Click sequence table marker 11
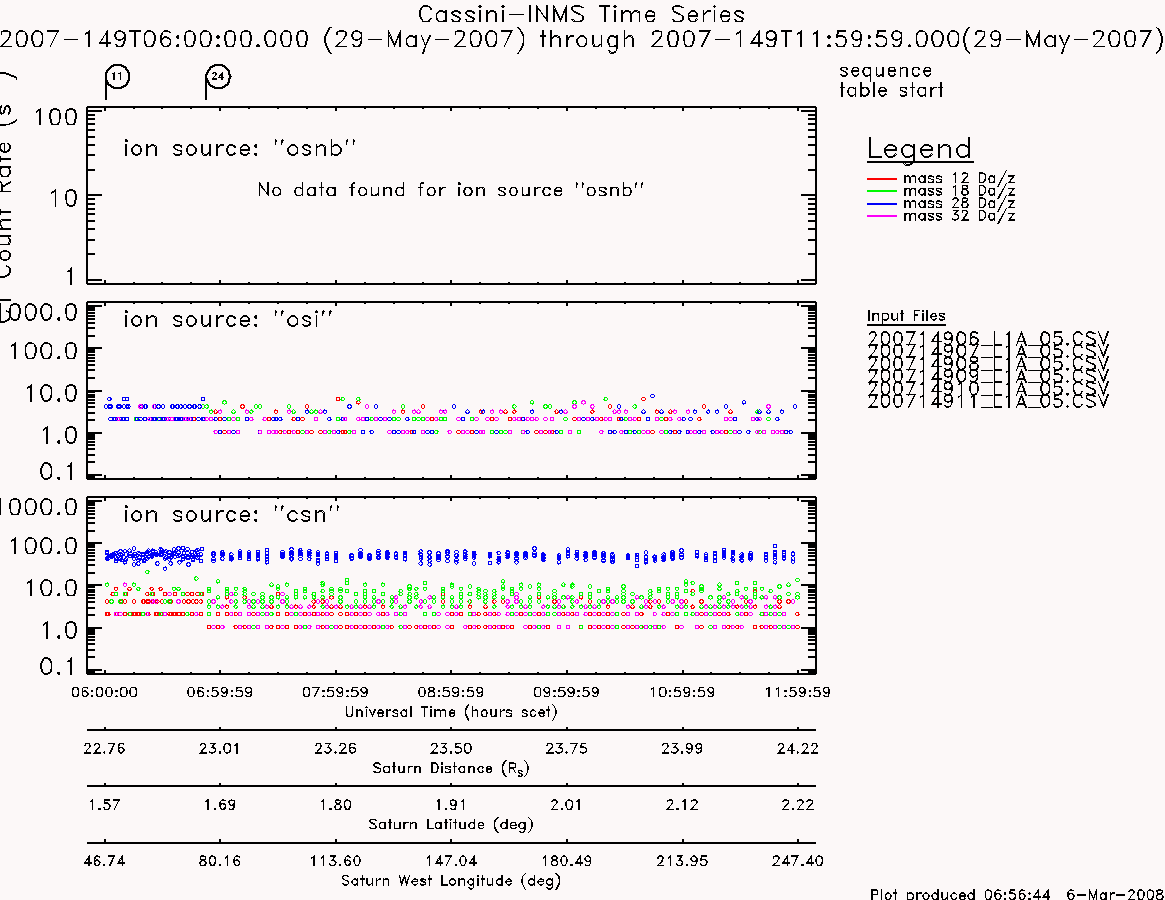The height and width of the screenshot is (900, 1165). click(117, 77)
